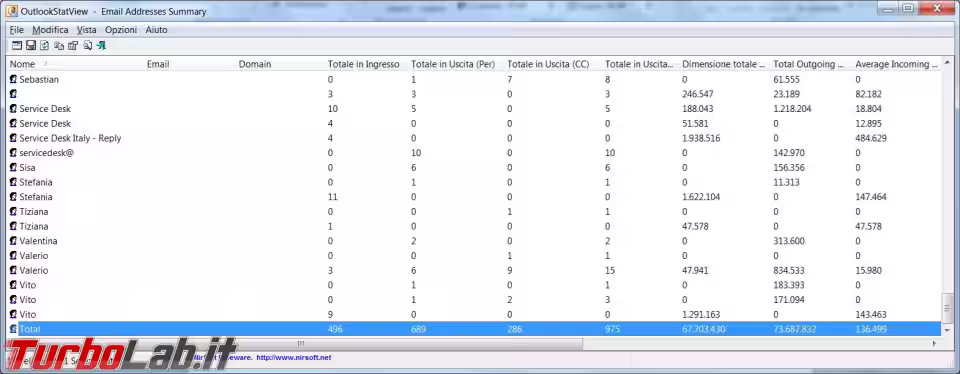Visit the www.nirsoft.net link
Image resolution: width=960 pixels, height=374 pixels.
tap(293, 357)
